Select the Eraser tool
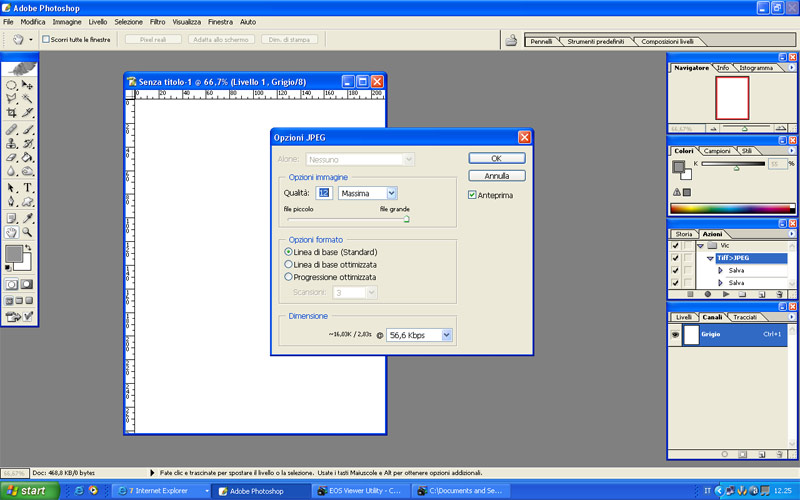The height and width of the screenshot is (500, 800). pyautogui.click(x=11, y=157)
